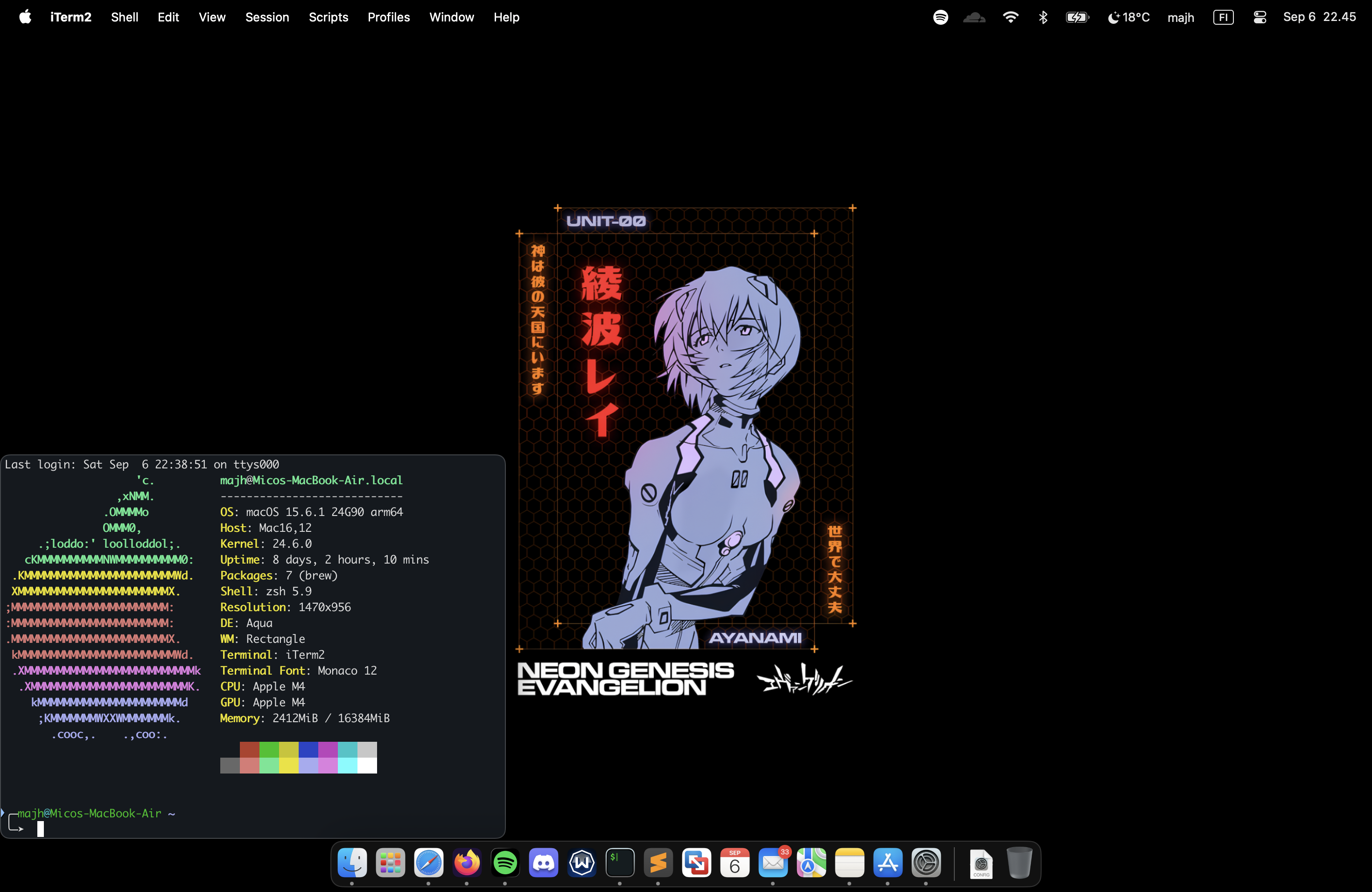Click the 'Shell: zsh 5.9' line

(x=266, y=591)
